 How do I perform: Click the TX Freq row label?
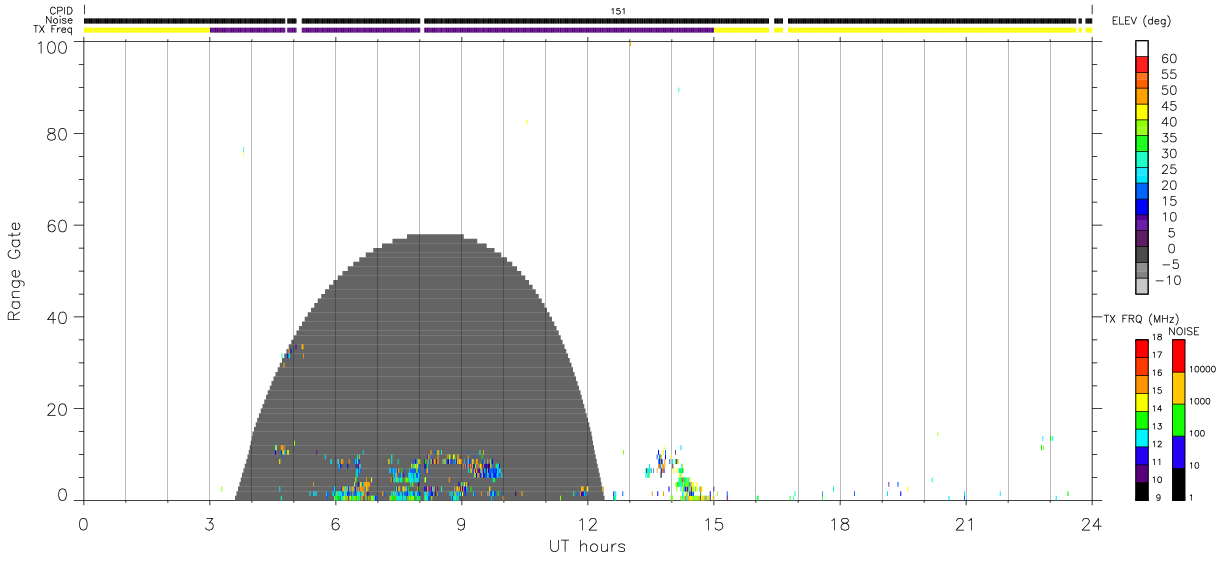[x=54, y=30]
